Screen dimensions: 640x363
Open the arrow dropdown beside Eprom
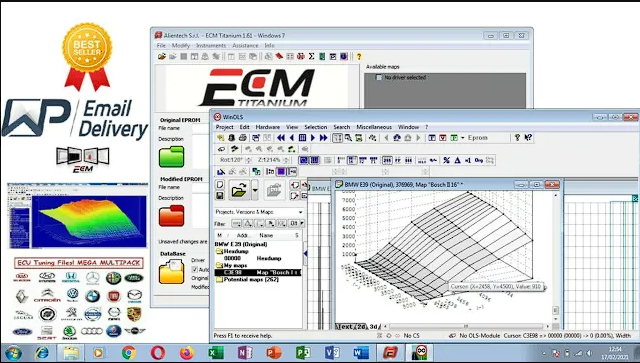click(462, 138)
